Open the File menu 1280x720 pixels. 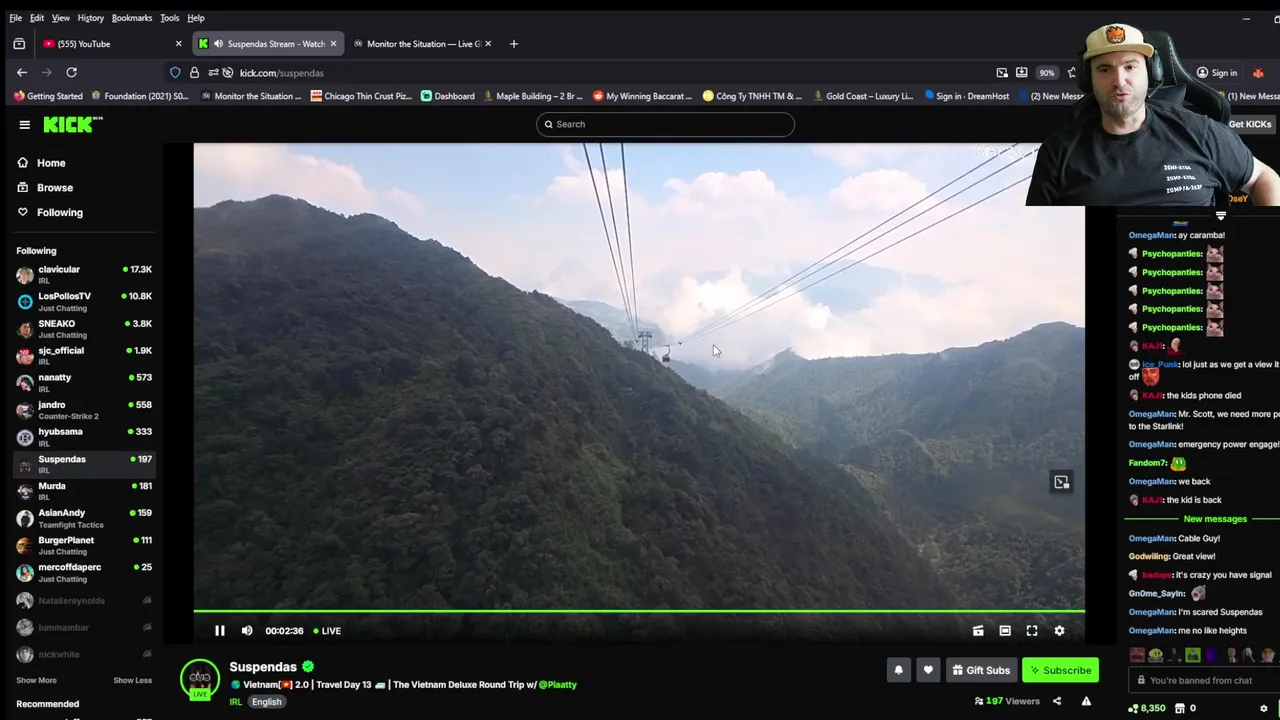(15, 18)
